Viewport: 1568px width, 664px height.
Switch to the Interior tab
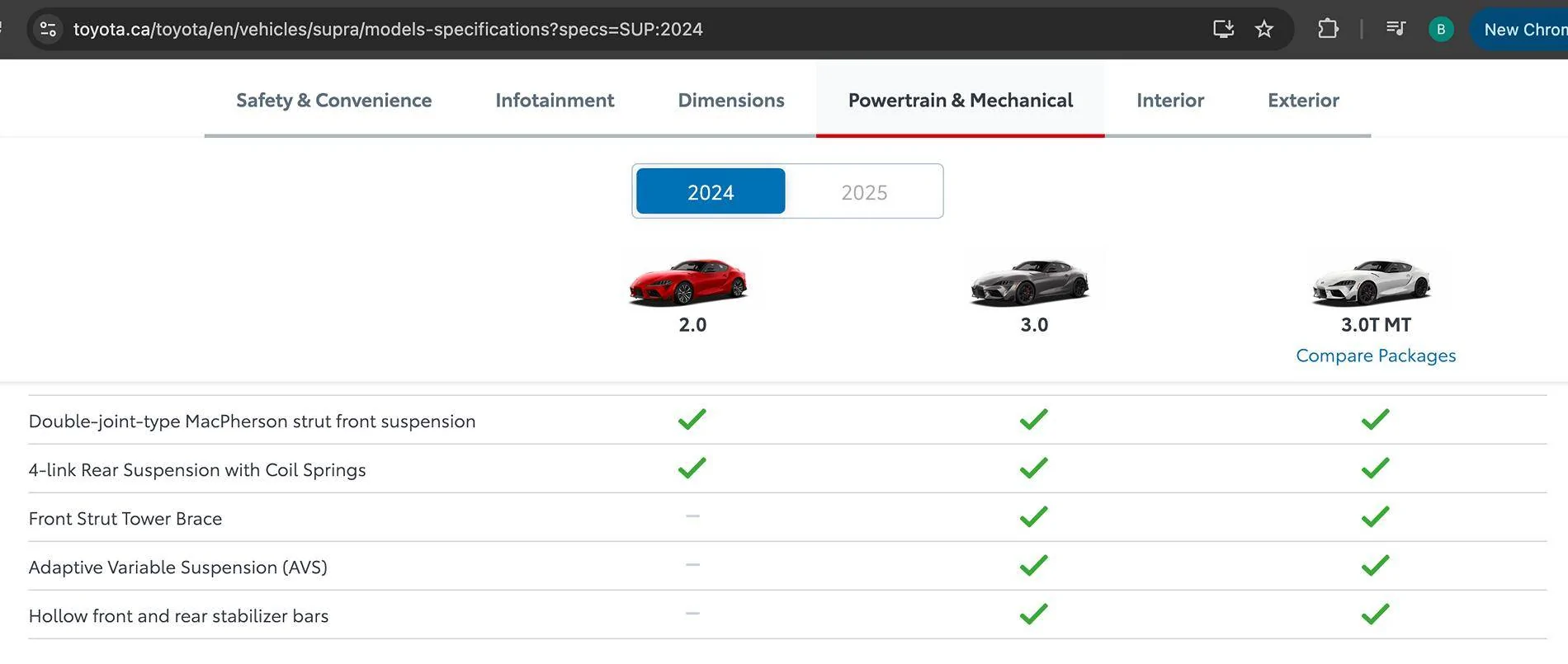1170,100
